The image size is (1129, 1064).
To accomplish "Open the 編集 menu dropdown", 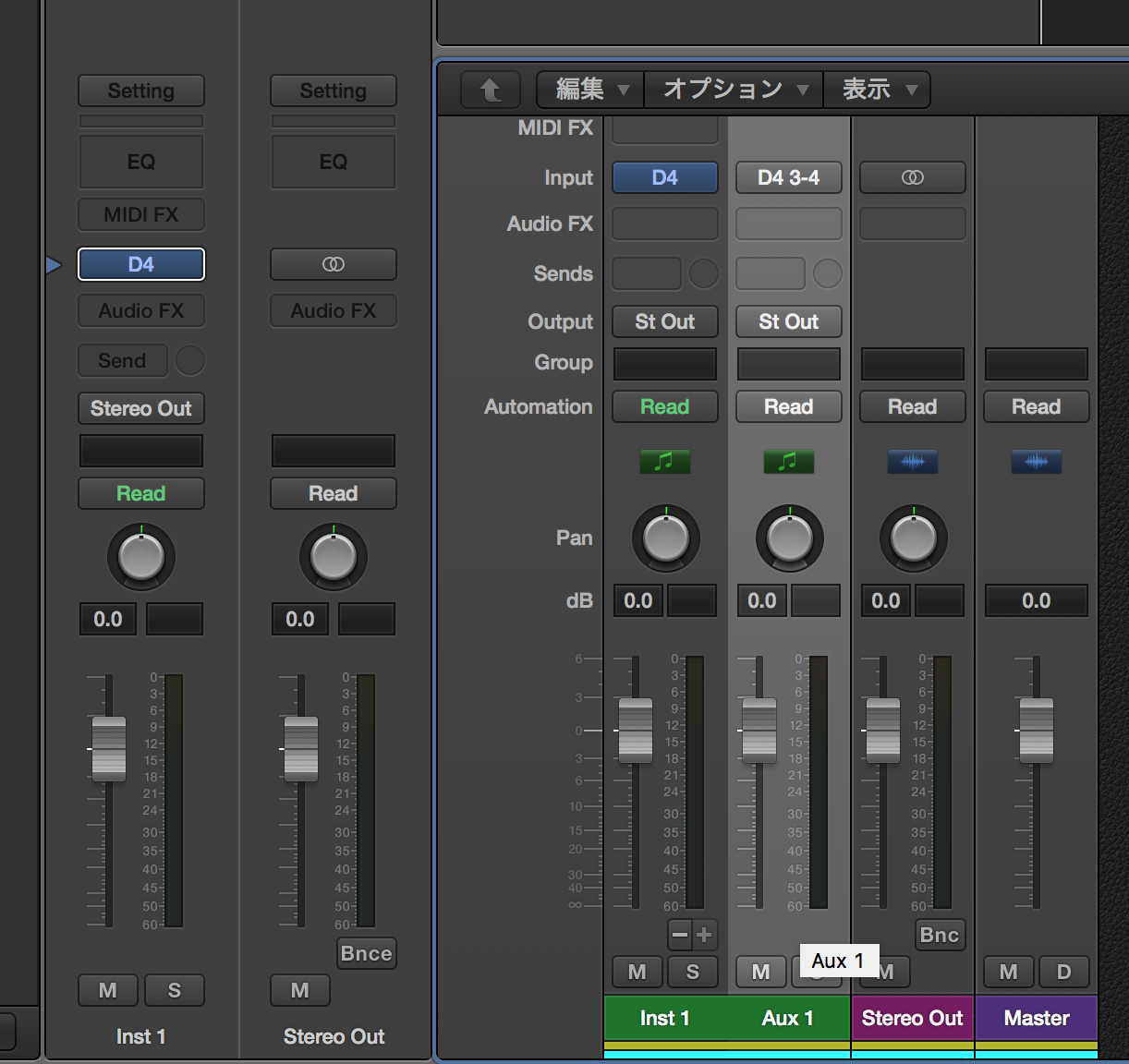I will pos(590,90).
